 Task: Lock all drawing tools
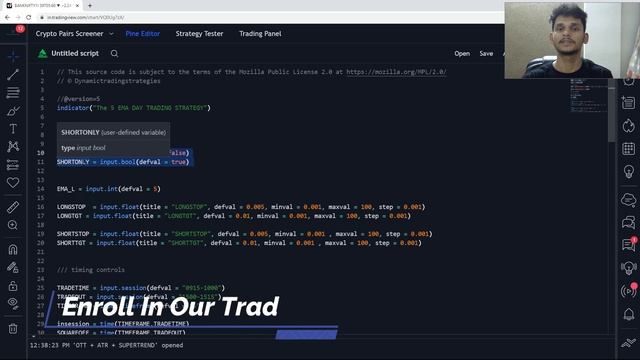coord(13,285)
